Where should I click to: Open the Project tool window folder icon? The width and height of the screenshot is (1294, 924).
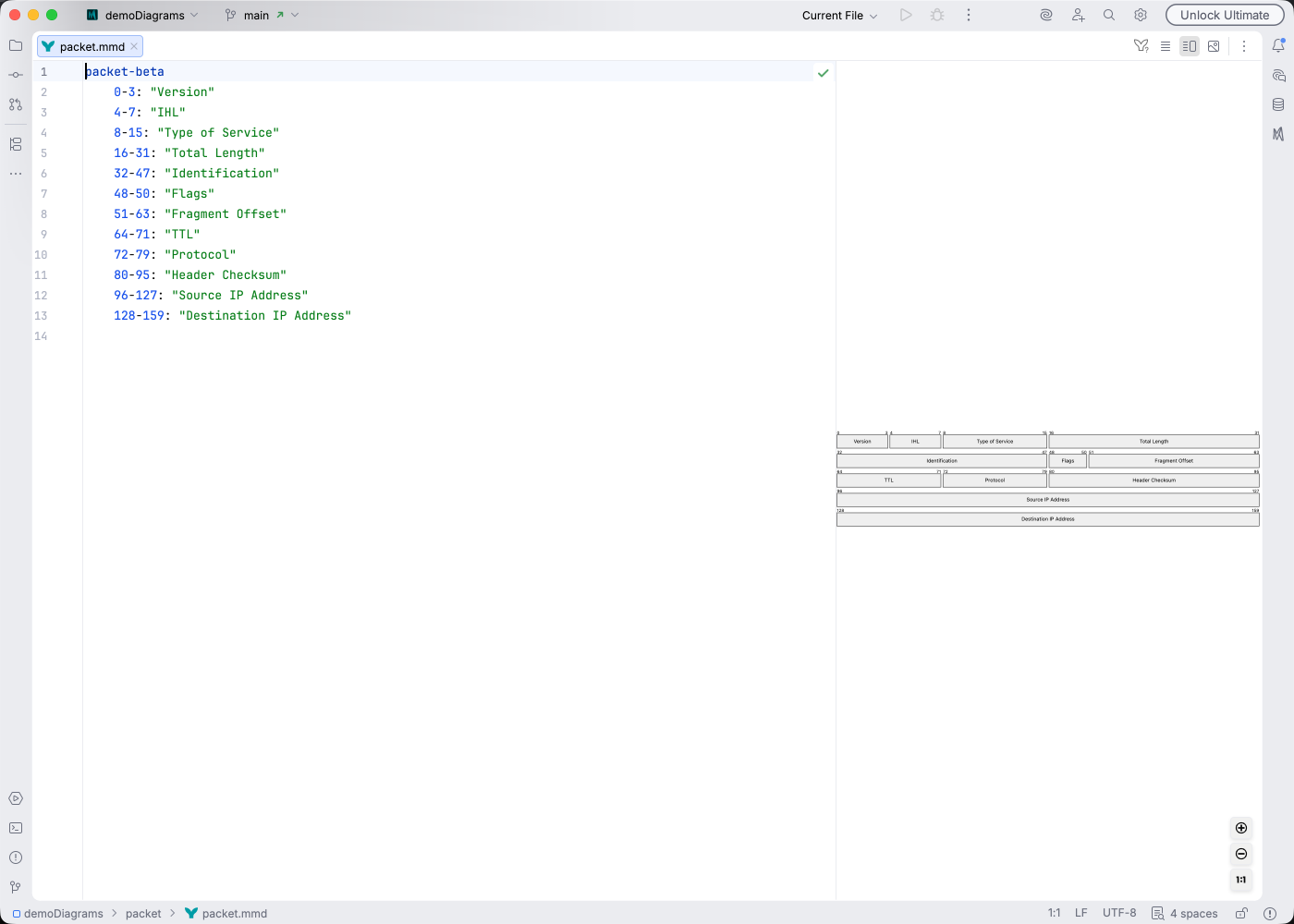click(x=15, y=45)
